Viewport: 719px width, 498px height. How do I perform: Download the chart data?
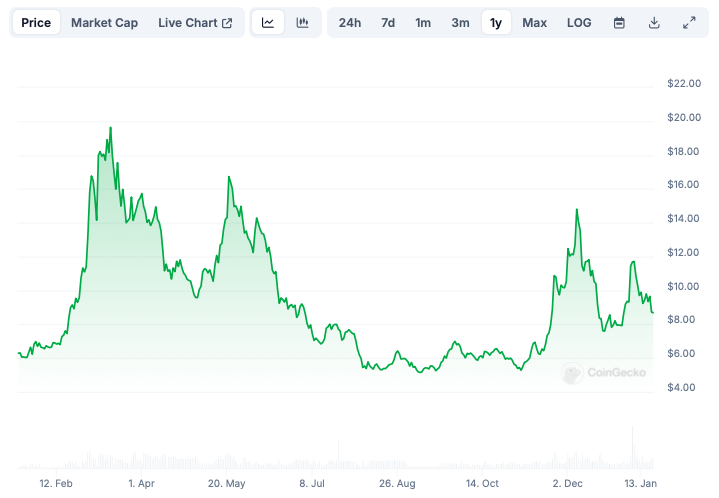[654, 23]
